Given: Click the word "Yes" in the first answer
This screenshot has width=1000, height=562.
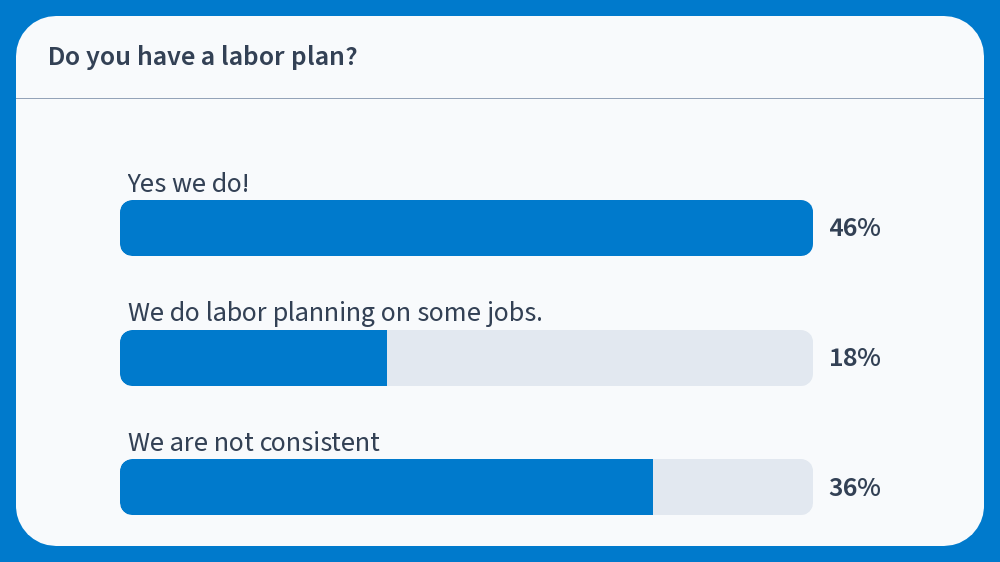Looking at the screenshot, I should point(147,183).
